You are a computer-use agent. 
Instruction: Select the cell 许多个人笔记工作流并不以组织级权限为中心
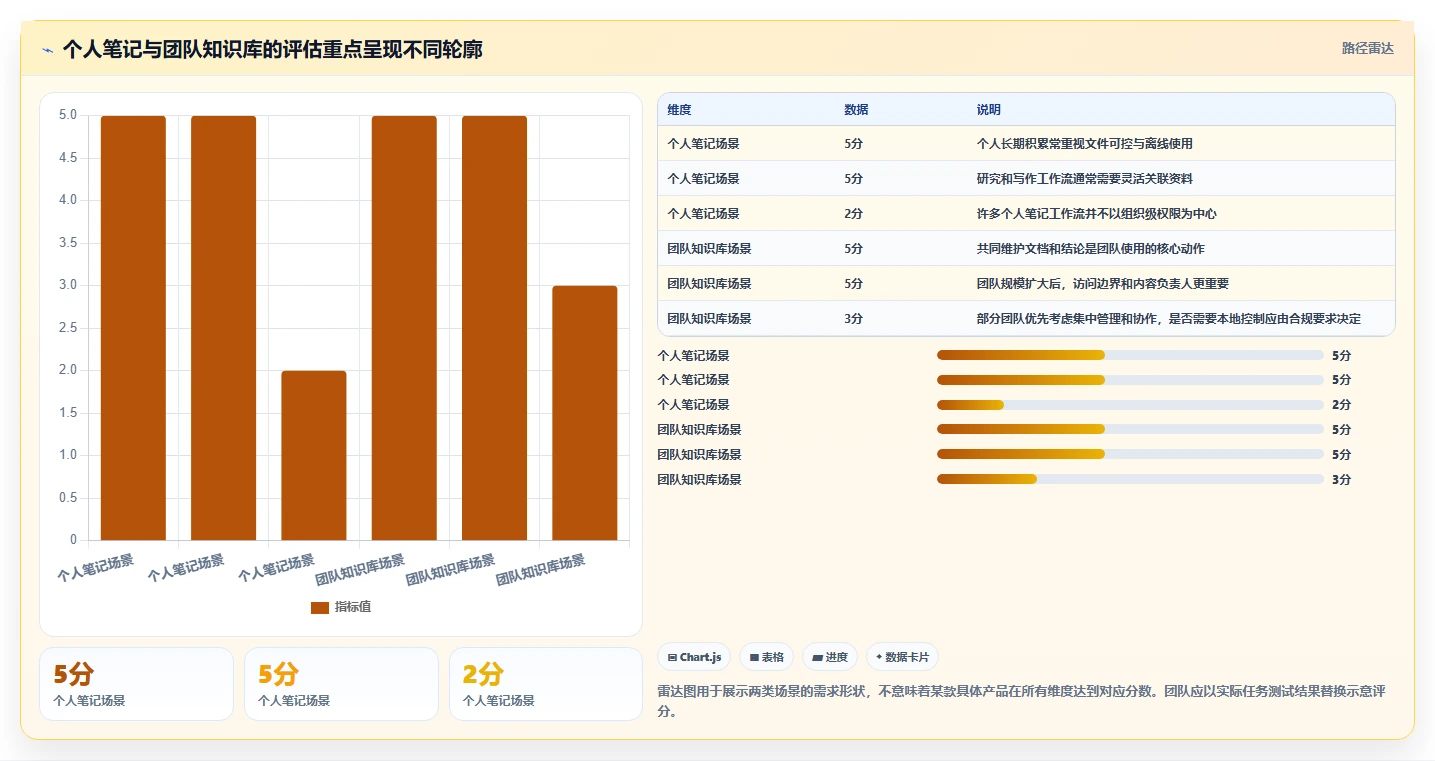[x=1096, y=214]
